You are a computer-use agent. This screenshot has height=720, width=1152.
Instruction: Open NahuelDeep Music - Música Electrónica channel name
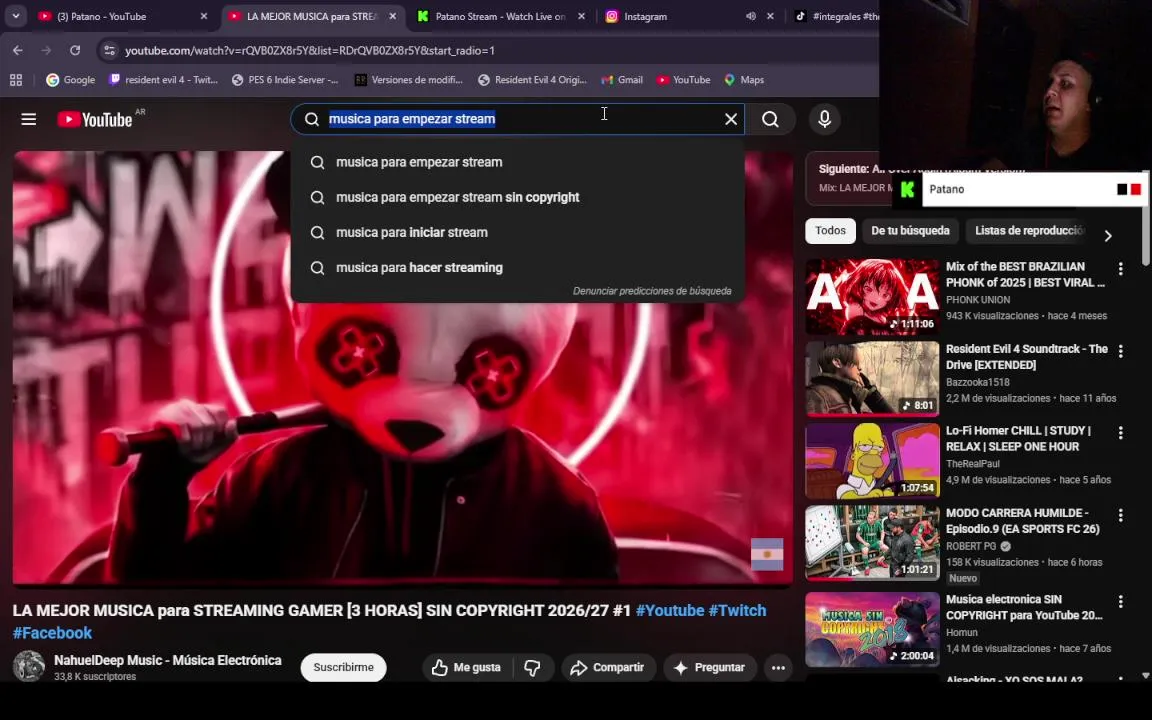point(168,660)
